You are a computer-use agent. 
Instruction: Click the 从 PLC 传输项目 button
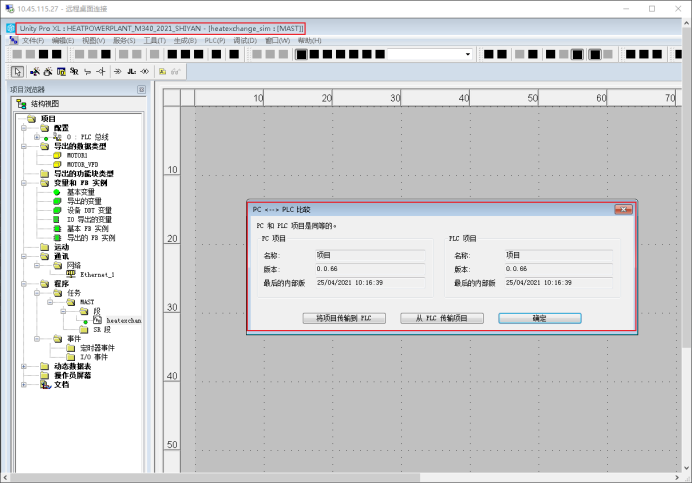click(x=441, y=318)
